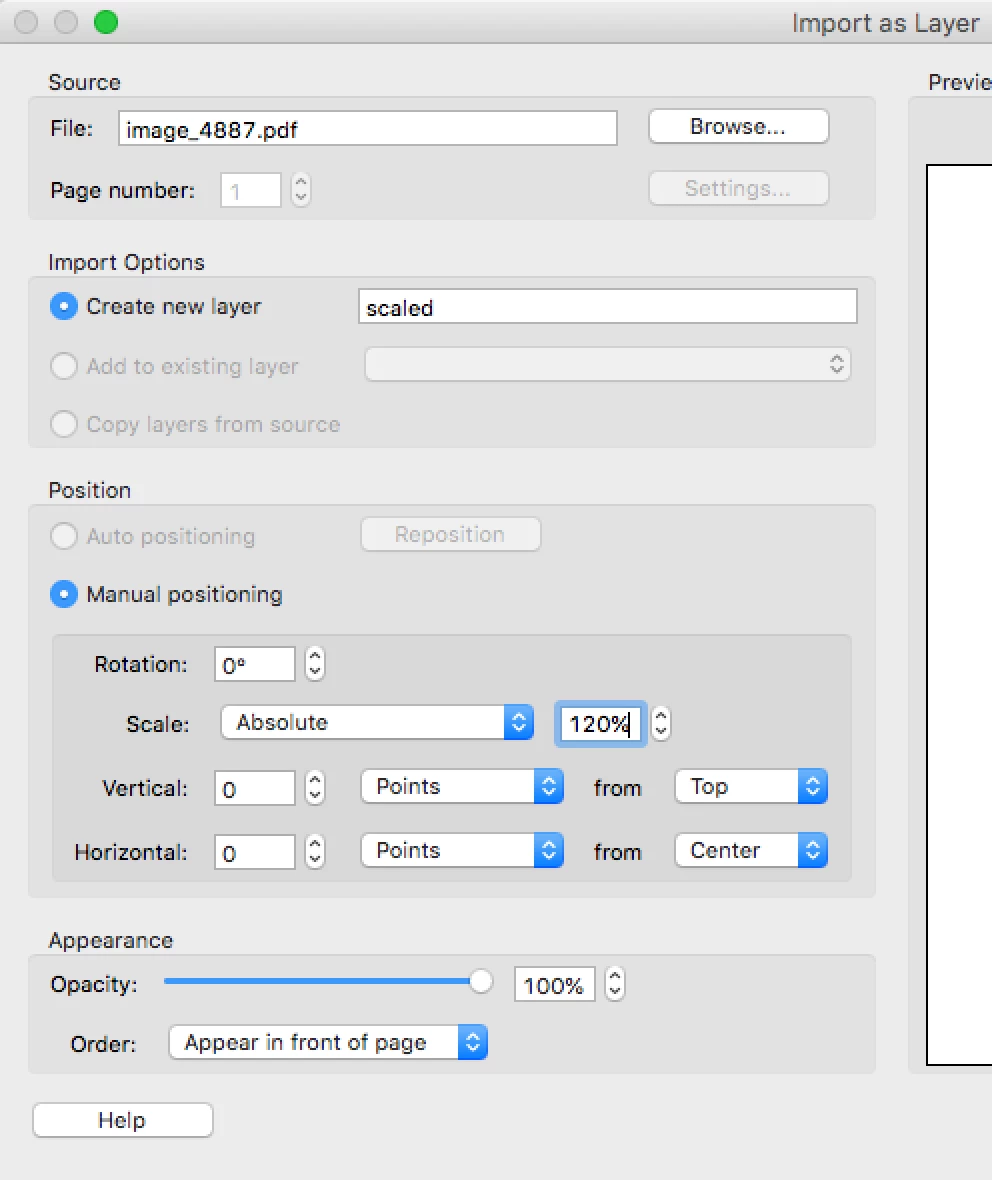Click the Scale percentage stepper
This screenshot has height=1180, width=992.
(660, 724)
